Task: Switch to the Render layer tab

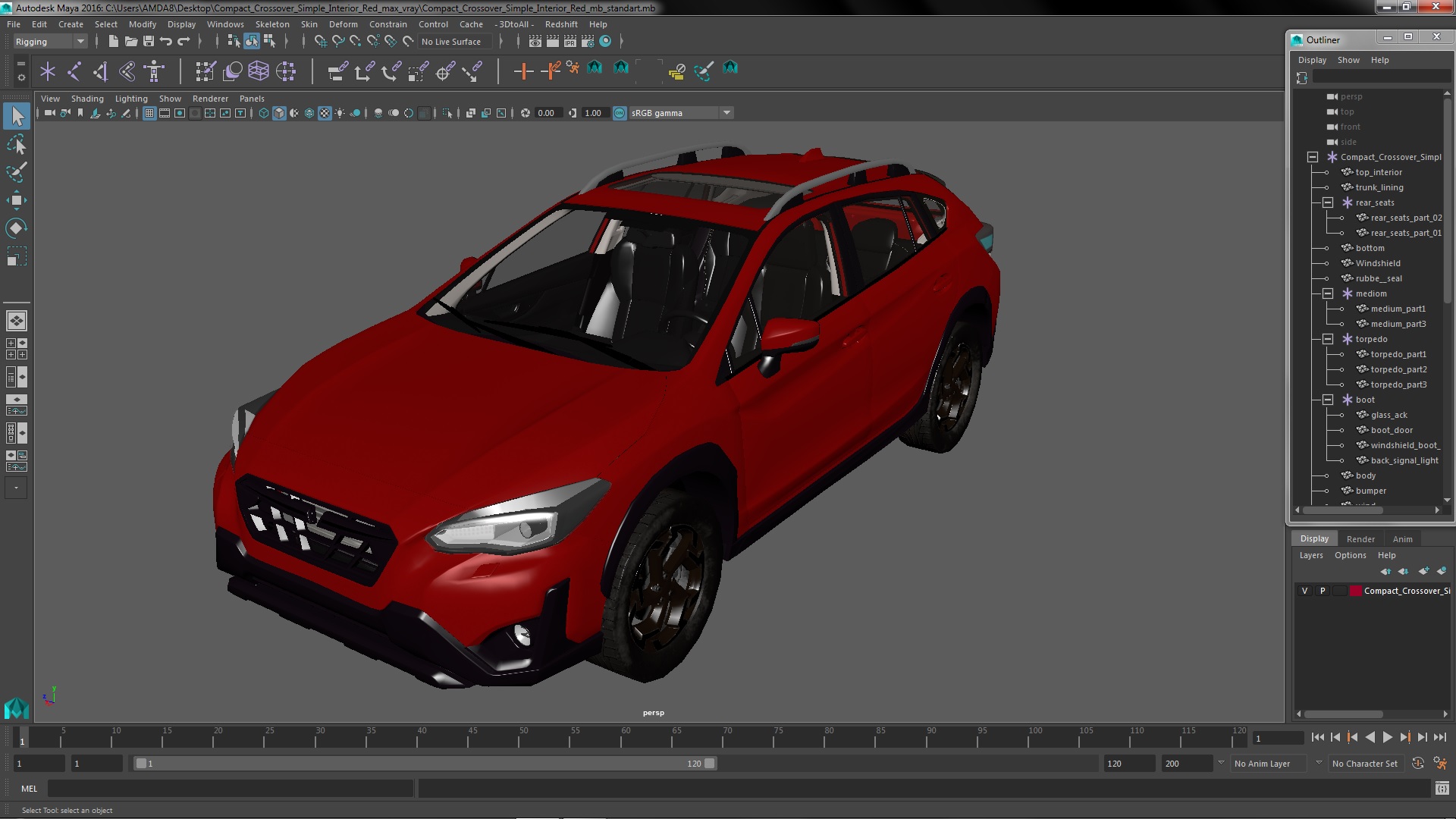Action: tap(1360, 539)
